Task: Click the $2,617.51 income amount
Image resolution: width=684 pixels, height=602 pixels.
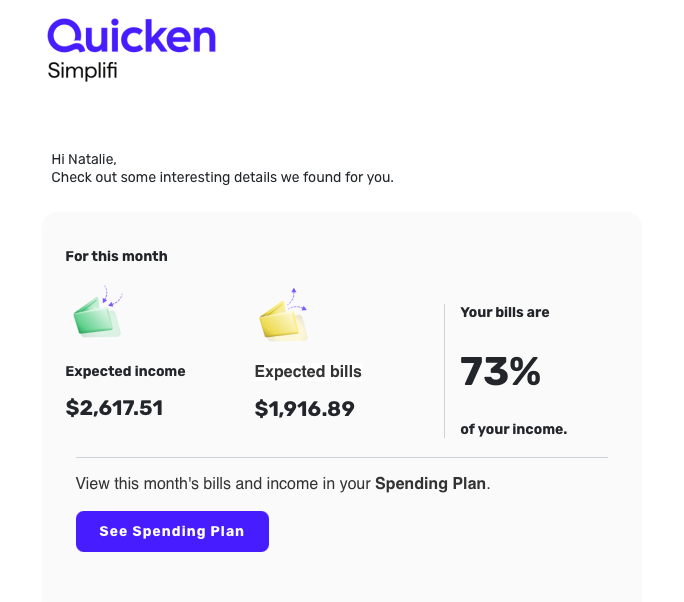Action: point(114,408)
